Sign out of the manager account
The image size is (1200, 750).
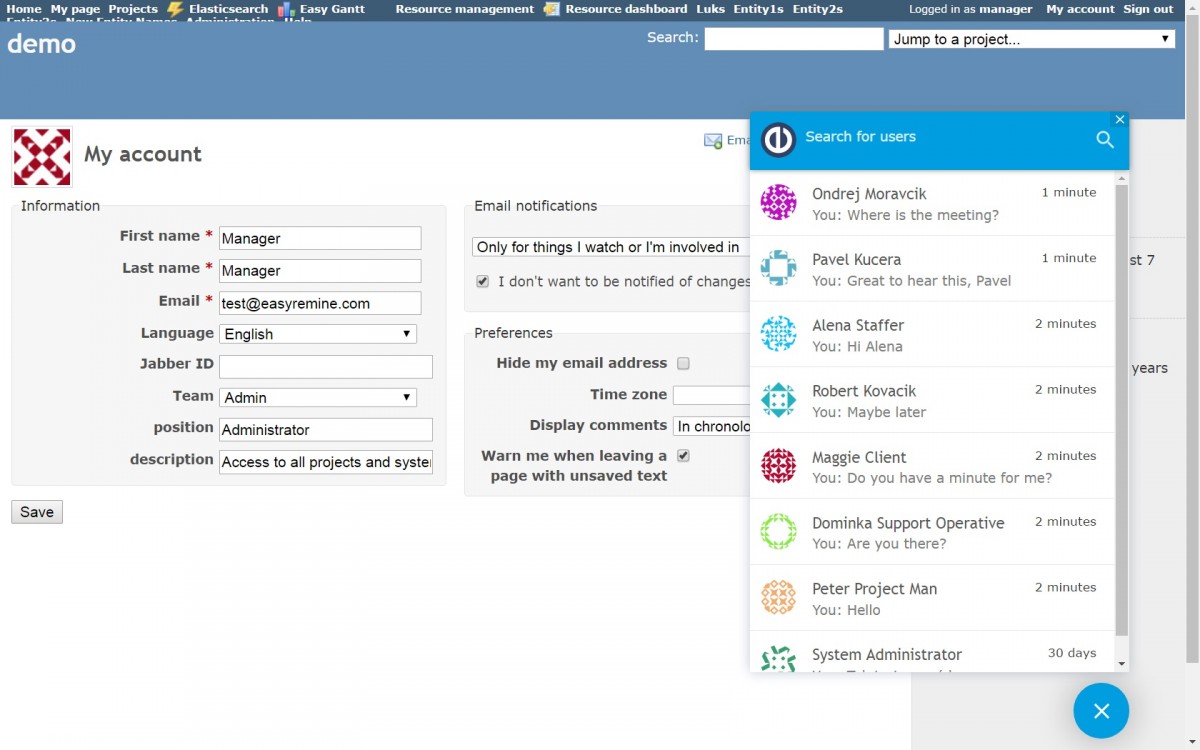(1148, 8)
